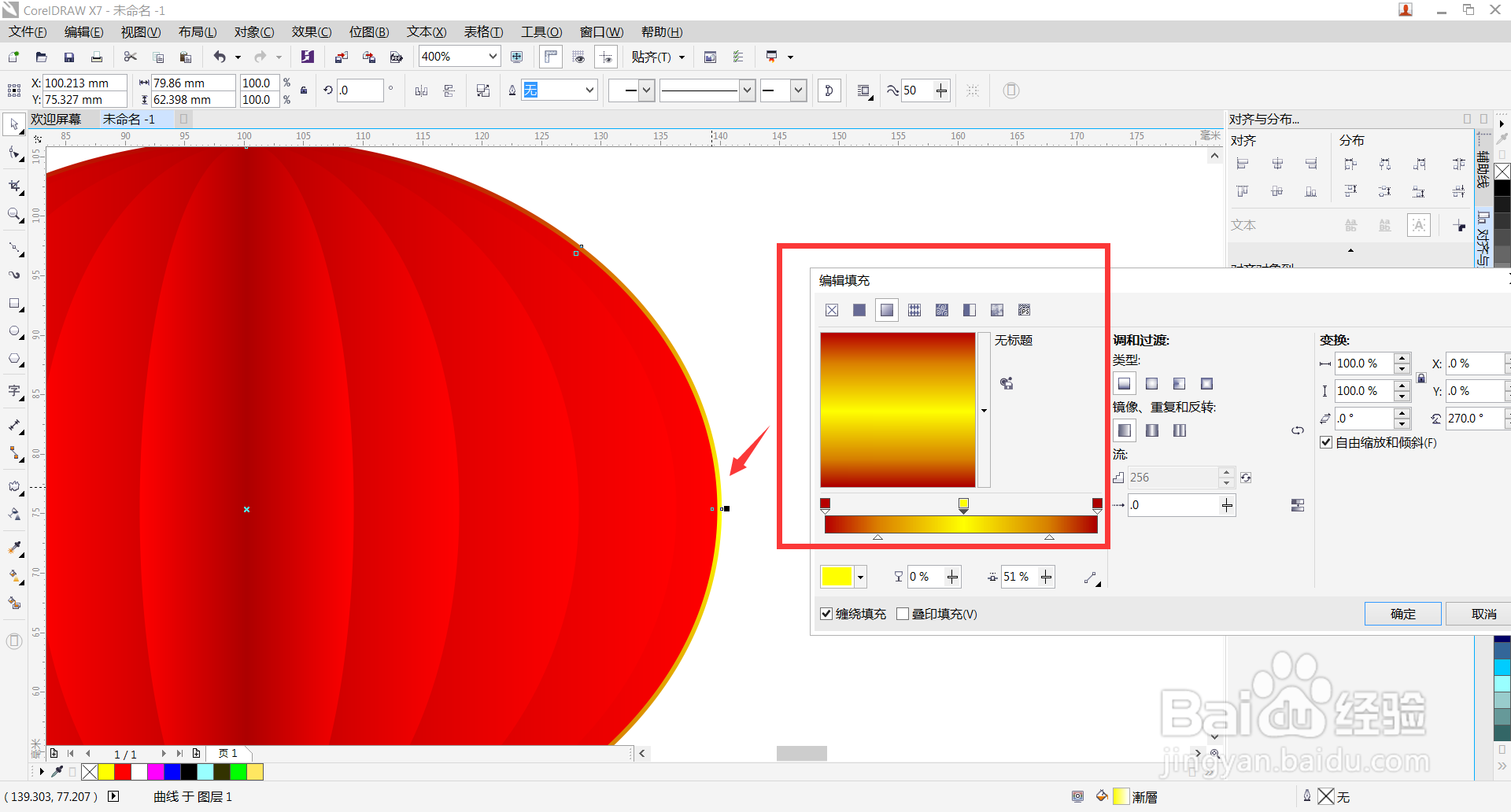Open the 编辑(E) menu

84,32
